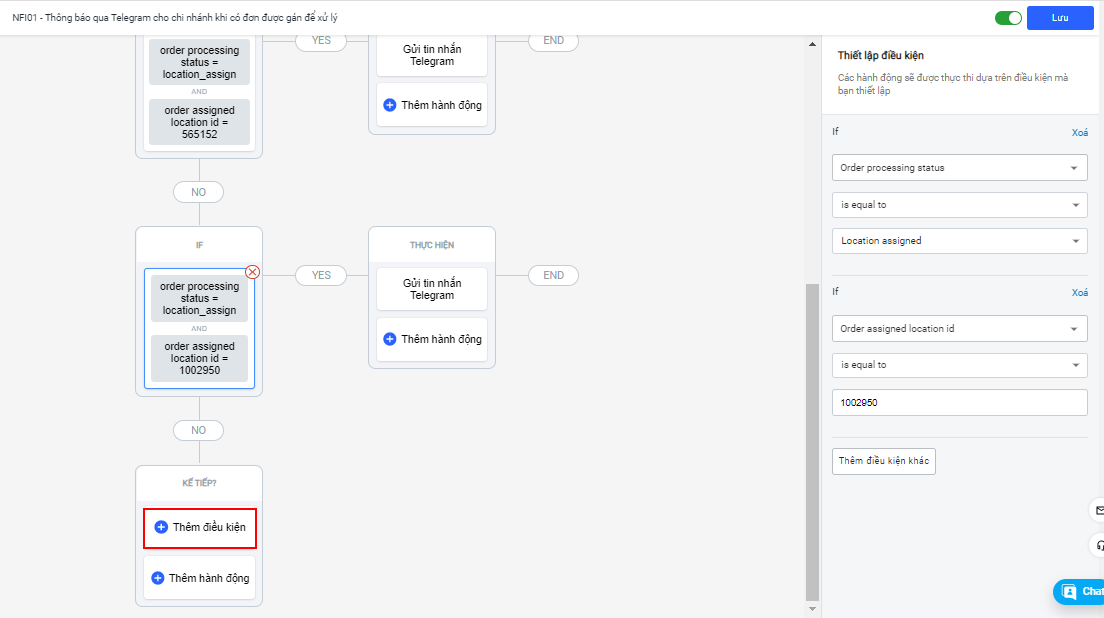Open the mail icon on the right edge
Screen dimensions: 1104x618
tap(1099, 510)
